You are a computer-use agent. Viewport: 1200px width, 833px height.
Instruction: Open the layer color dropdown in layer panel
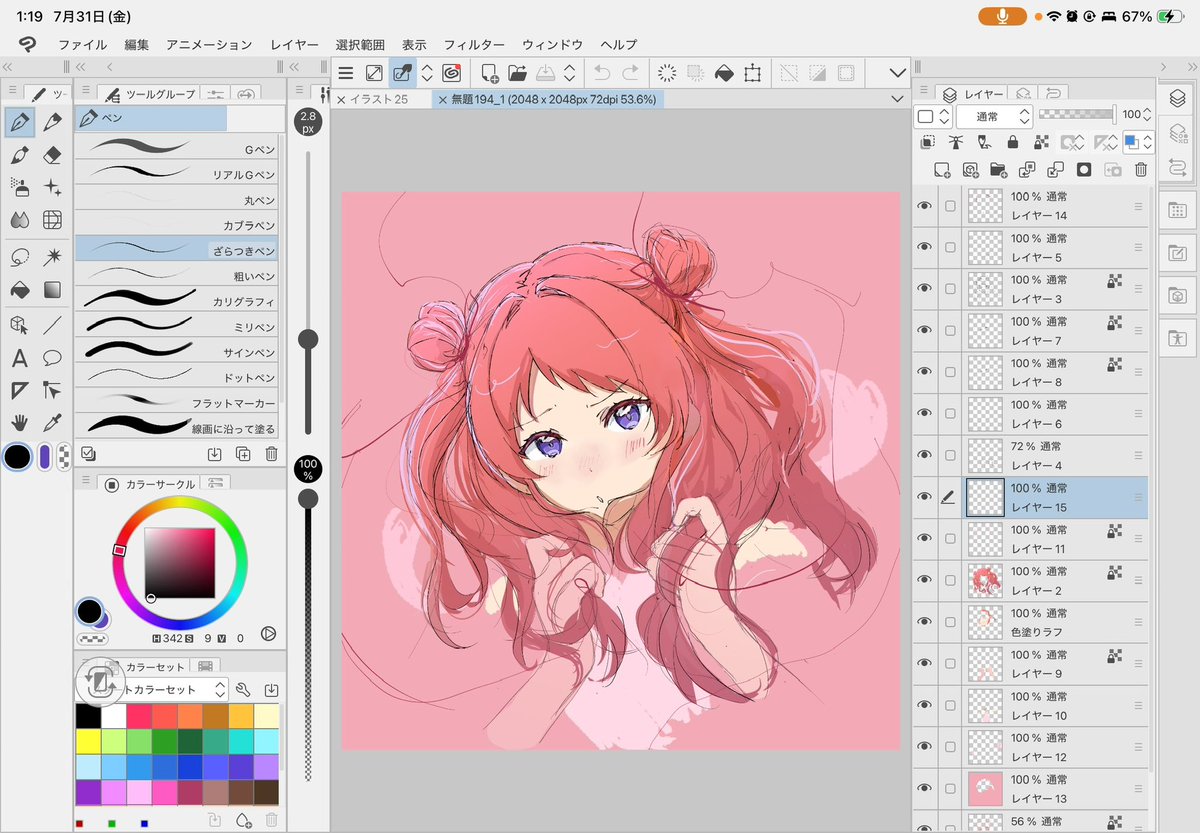[x=1137, y=143]
